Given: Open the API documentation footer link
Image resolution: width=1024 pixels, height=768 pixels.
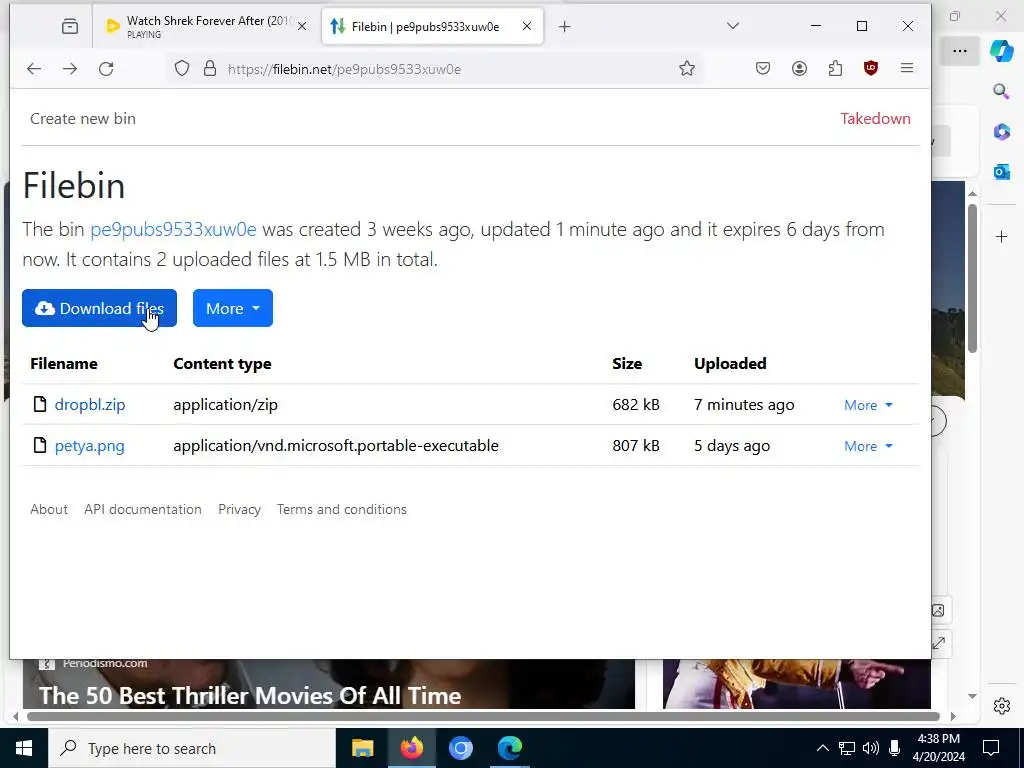Looking at the screenshot, I should coord(142,509).
